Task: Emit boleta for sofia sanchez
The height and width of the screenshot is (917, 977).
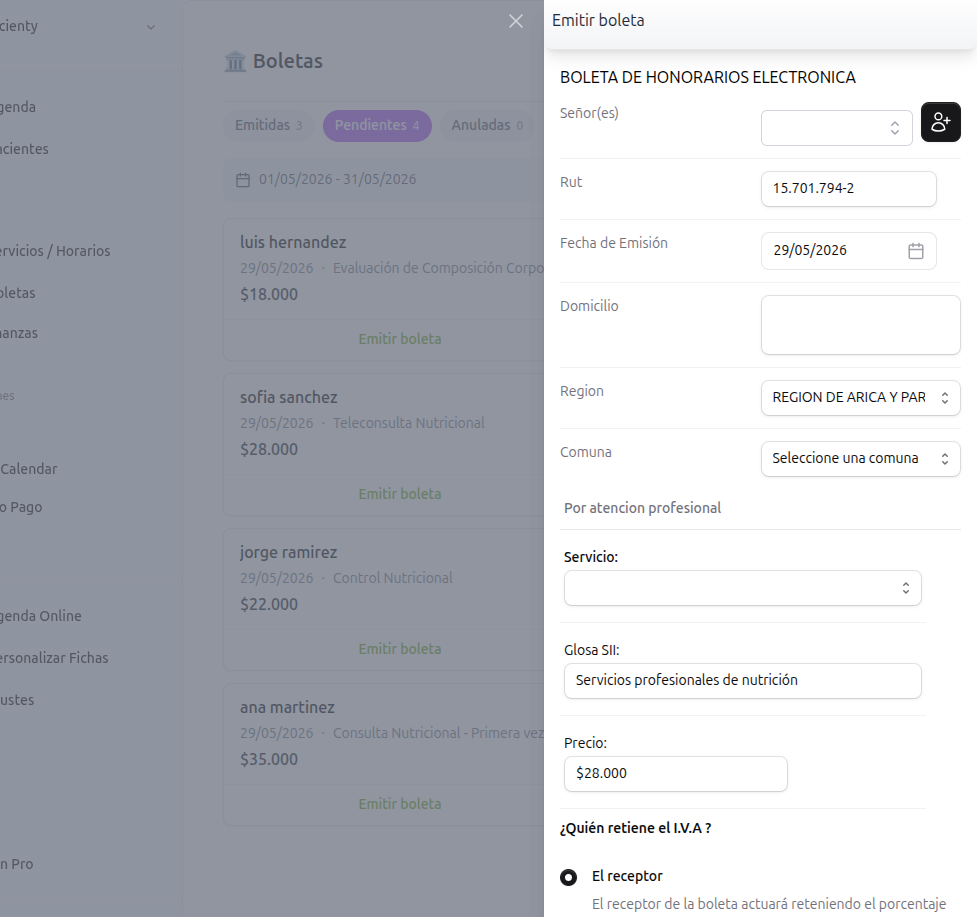Action: click(399, 494)
